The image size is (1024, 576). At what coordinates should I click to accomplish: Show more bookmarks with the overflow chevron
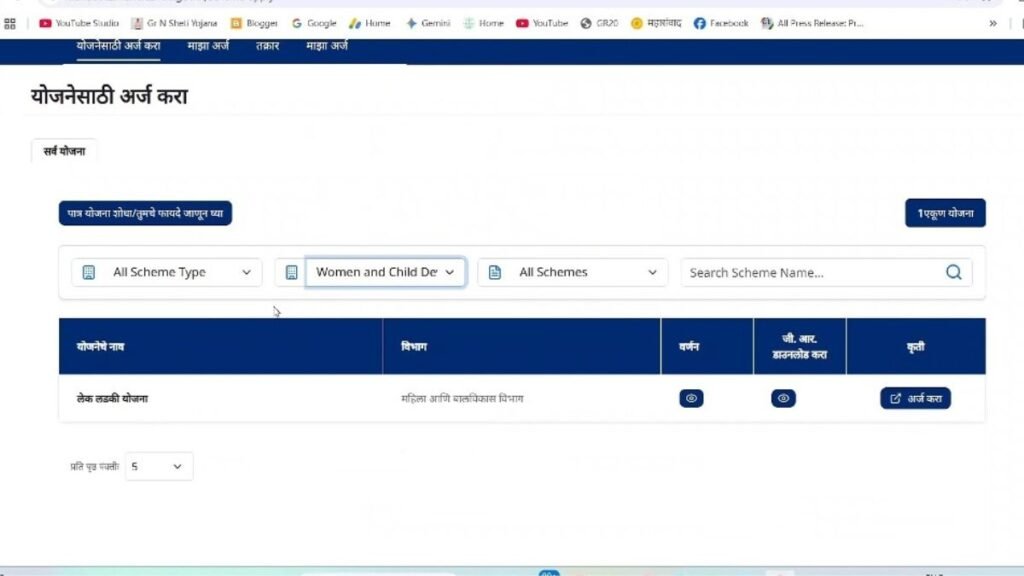point(993,24)
